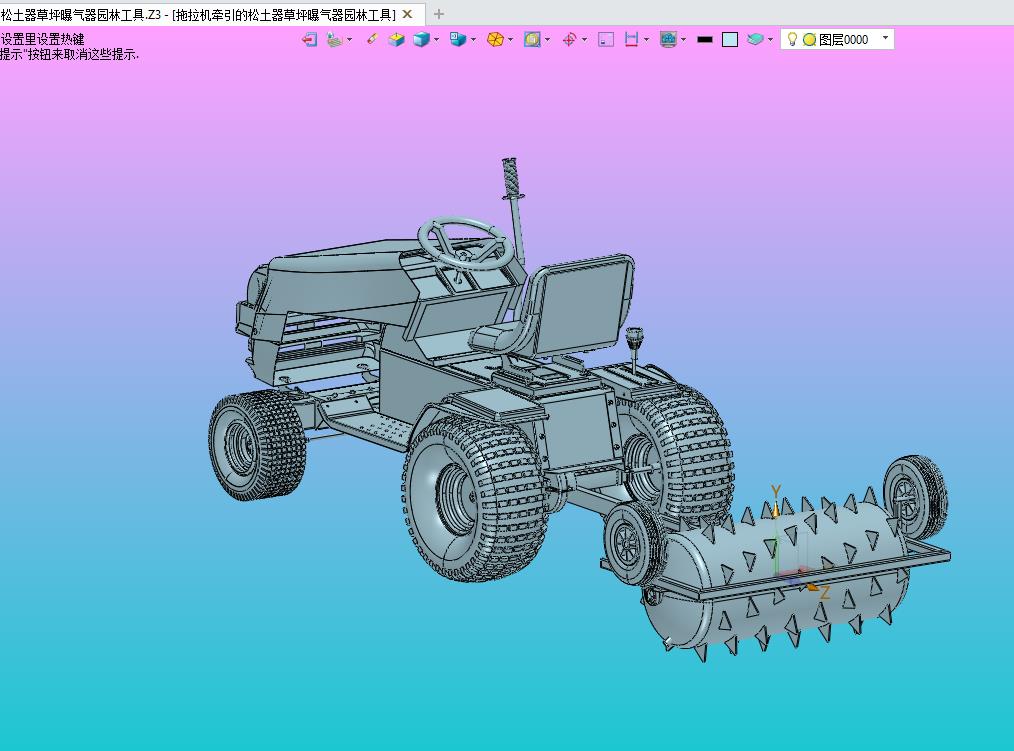This screenshot has width=1014, height=751.
Task: Click the yellow circle beside 图层0000
Action: point(809,39)
